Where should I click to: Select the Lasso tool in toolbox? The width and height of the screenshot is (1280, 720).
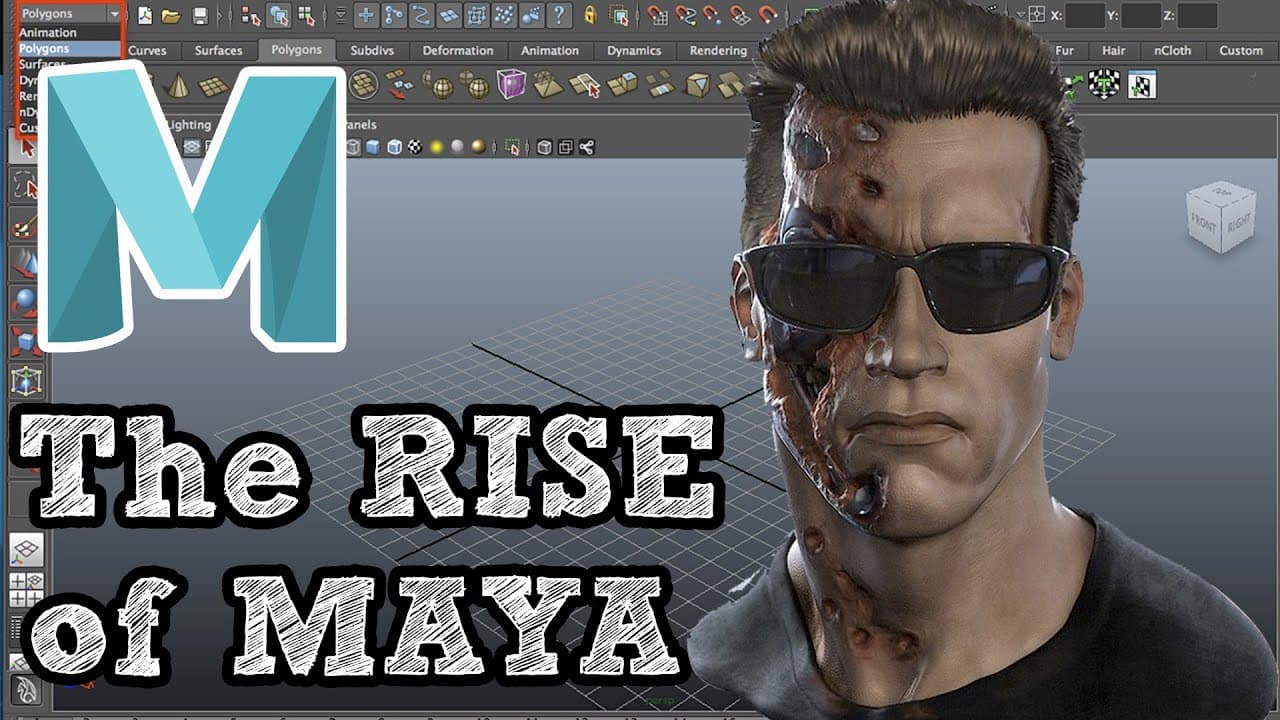tap(26, 187)
